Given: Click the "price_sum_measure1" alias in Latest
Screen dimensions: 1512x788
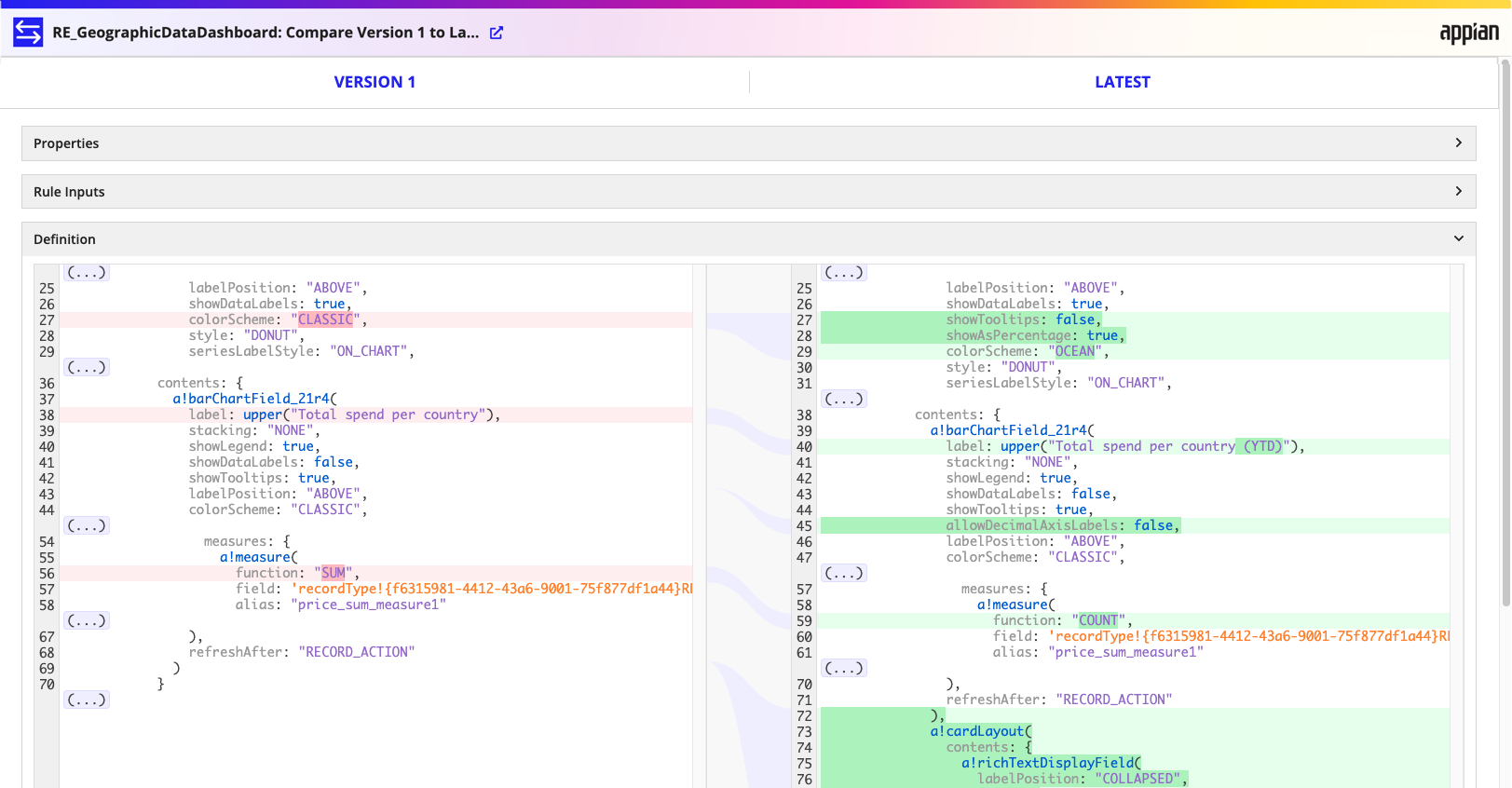Looking at the screenshot, I should (x=1126, y=652).
